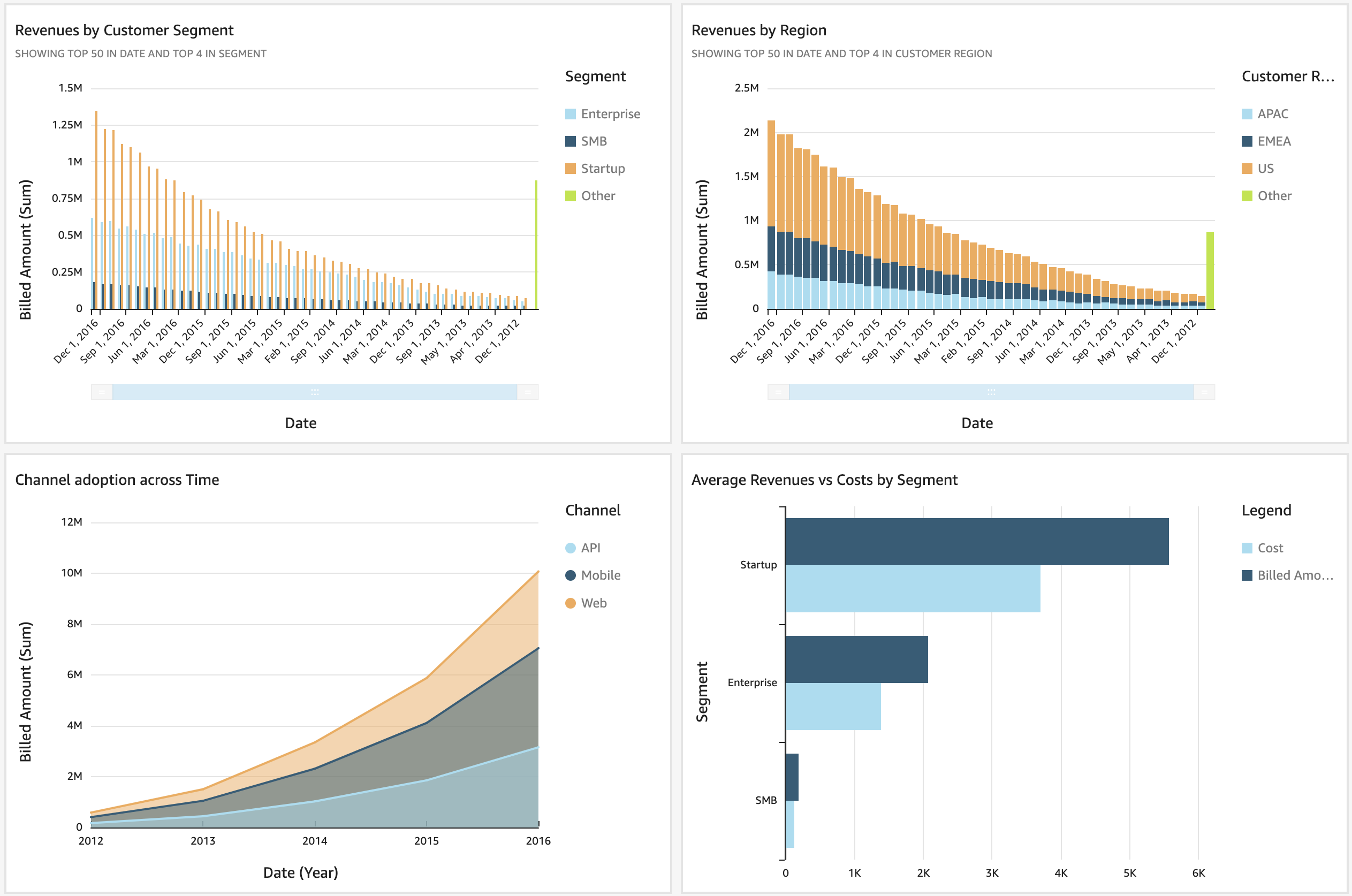Click the SMB axis label in bar chart
This screenshot has height=896, width=1352.
[x=766, y=801]
